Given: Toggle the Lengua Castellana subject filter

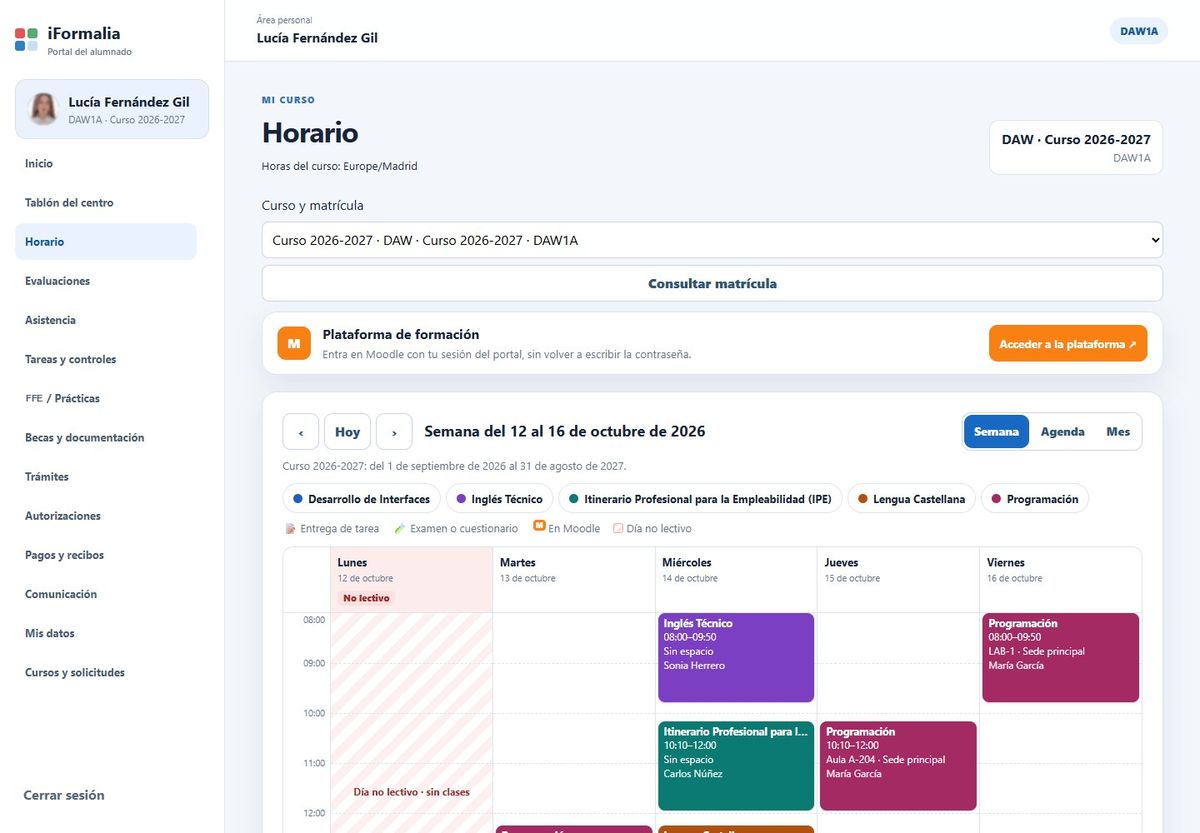Looking at the screenshot, I should coord(911,499).
